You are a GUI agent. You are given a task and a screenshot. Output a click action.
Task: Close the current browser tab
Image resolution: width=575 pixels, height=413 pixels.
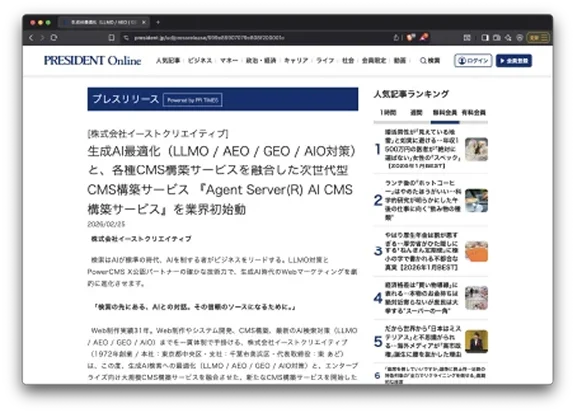pyautogui.click(x=144, y=22)
